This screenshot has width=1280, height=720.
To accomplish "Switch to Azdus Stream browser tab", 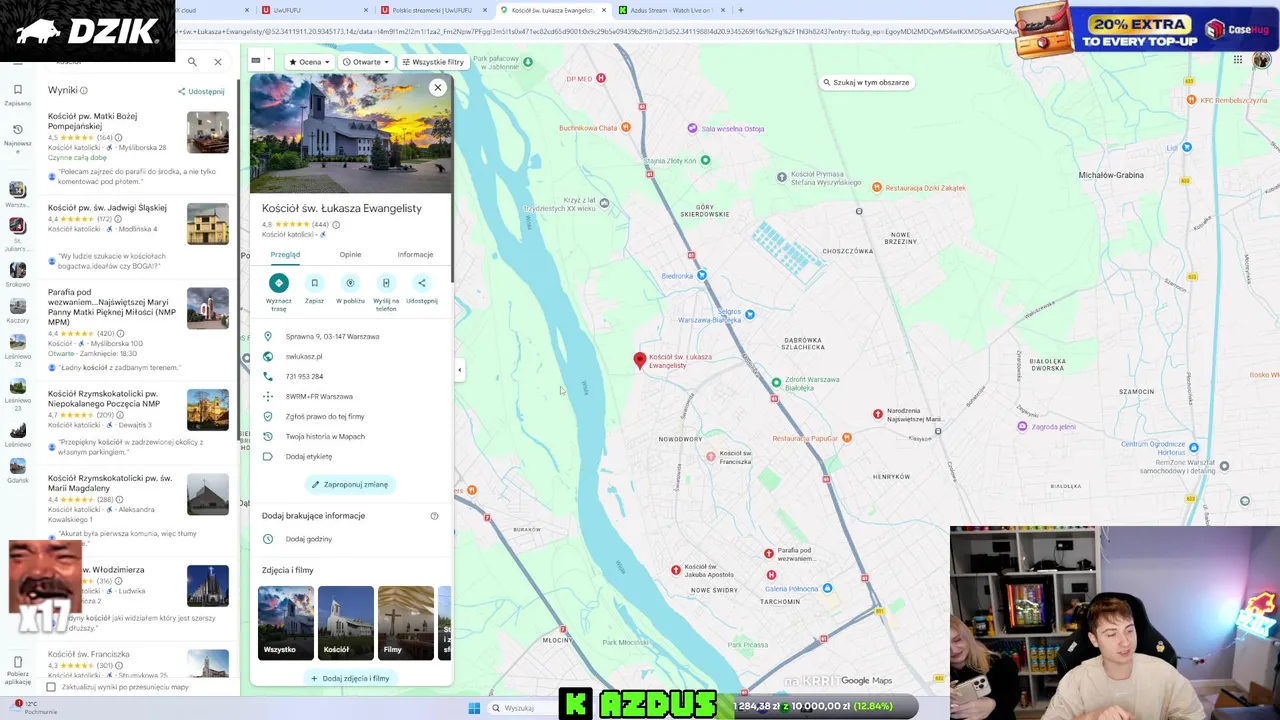I will [x=670, y=10].
